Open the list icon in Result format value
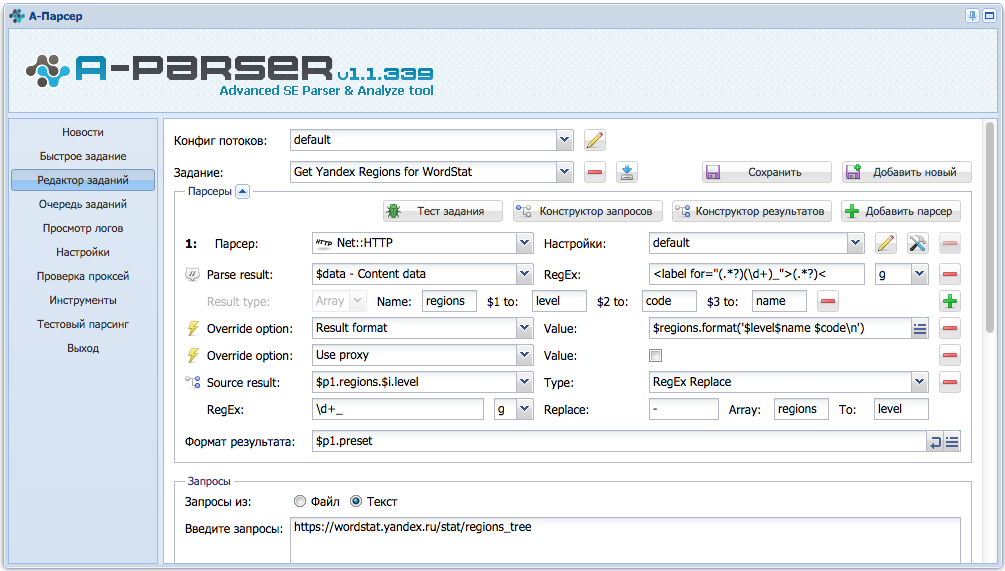The image size is (1005, 571). tap(920, 328)
